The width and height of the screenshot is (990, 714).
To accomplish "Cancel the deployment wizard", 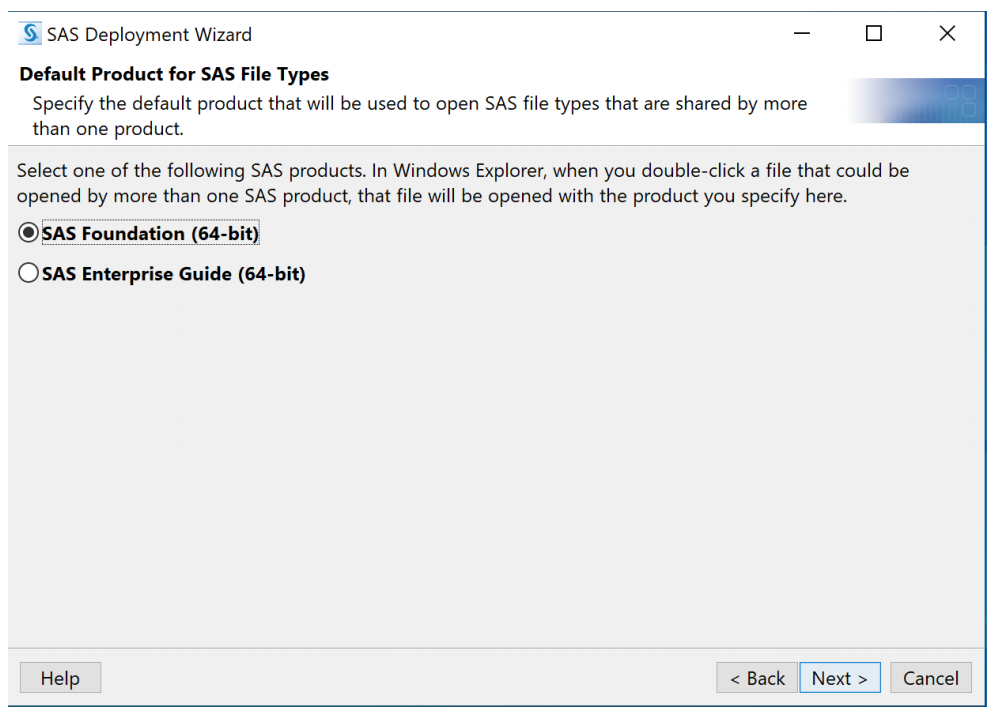I will pos(931,678).
